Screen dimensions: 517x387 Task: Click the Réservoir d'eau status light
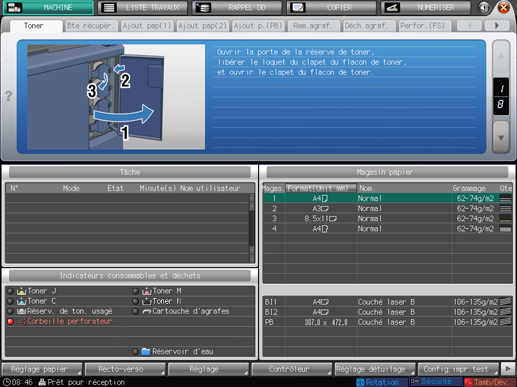(135, 352)
